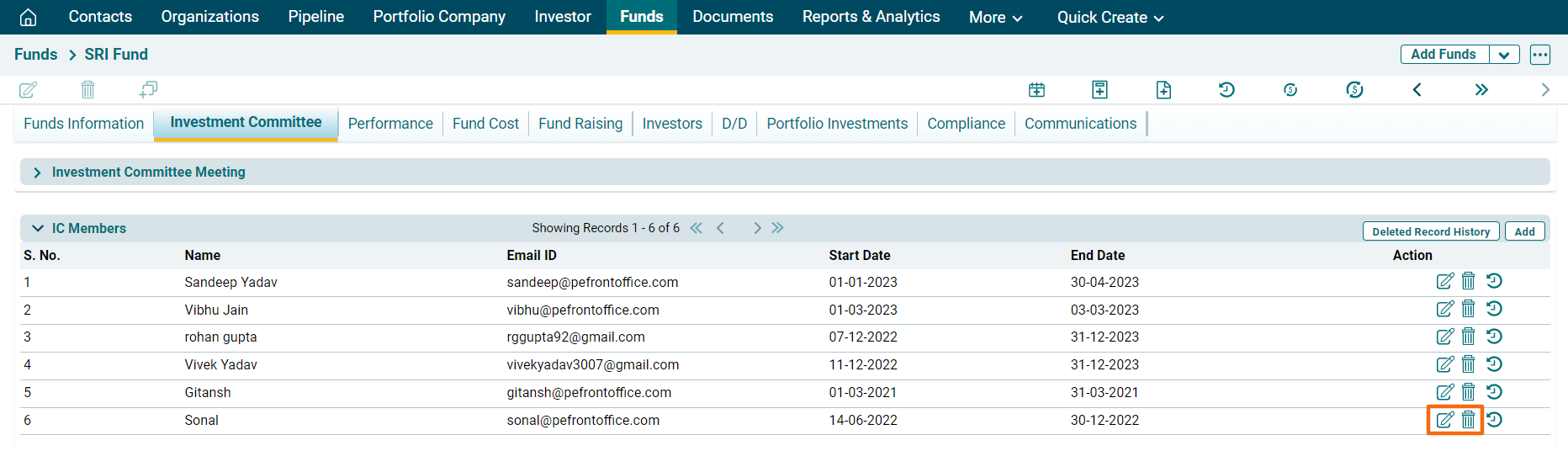
Task: Expand the Quick Create menu
Action: pos(1110,18)
